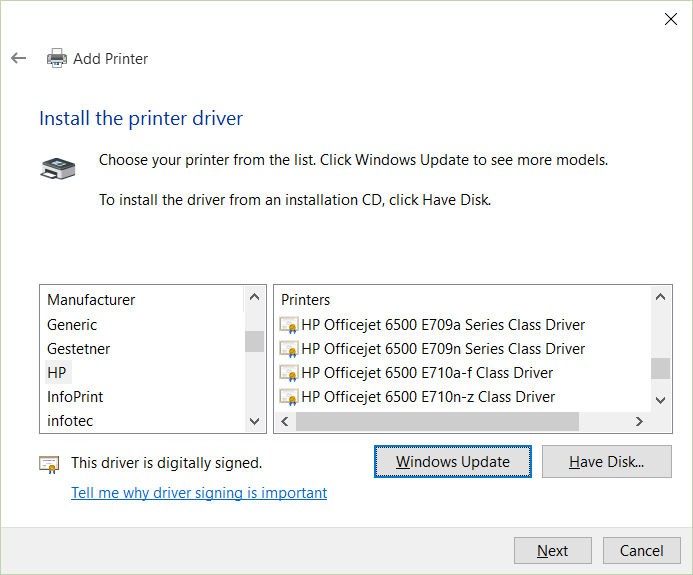Click the Windows Update button

[x=453, y=461]
